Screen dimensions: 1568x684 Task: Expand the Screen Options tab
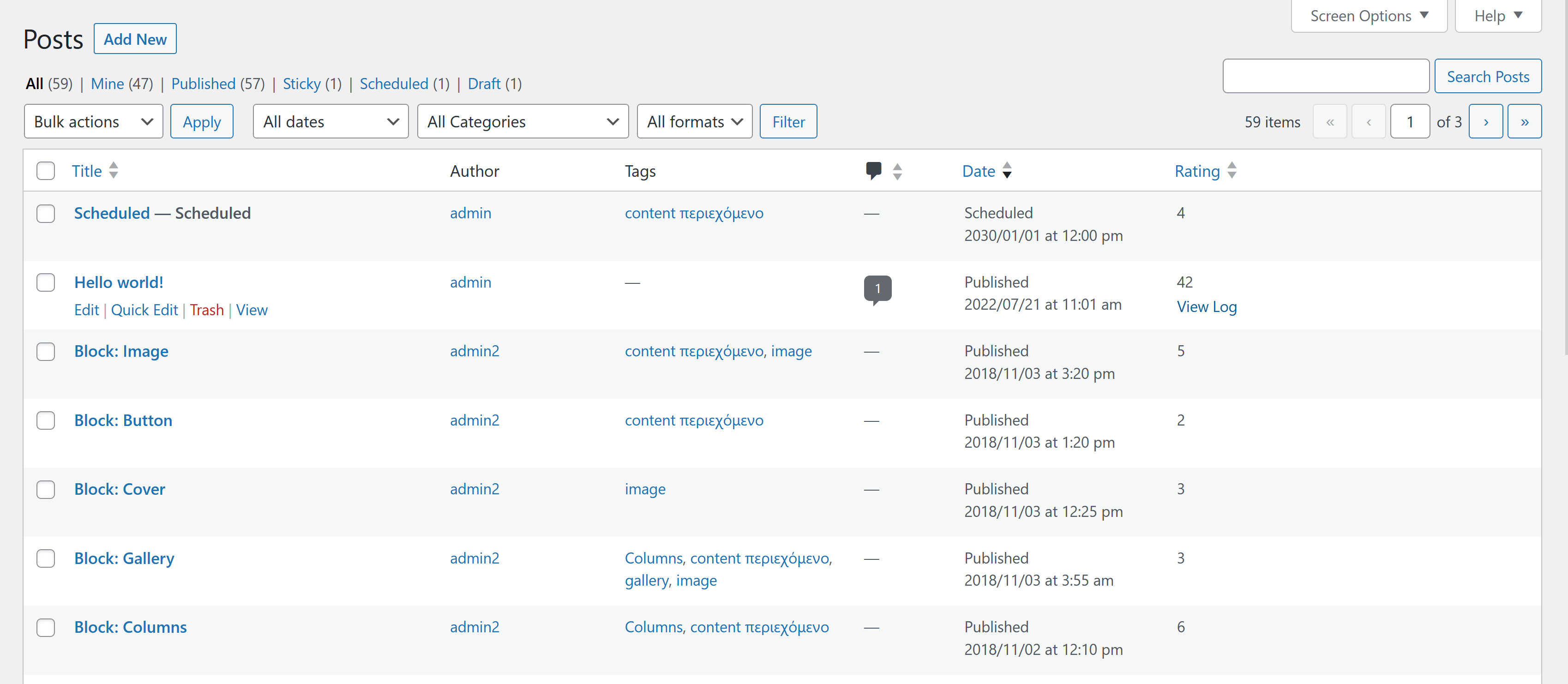[x=1368, y=16]
